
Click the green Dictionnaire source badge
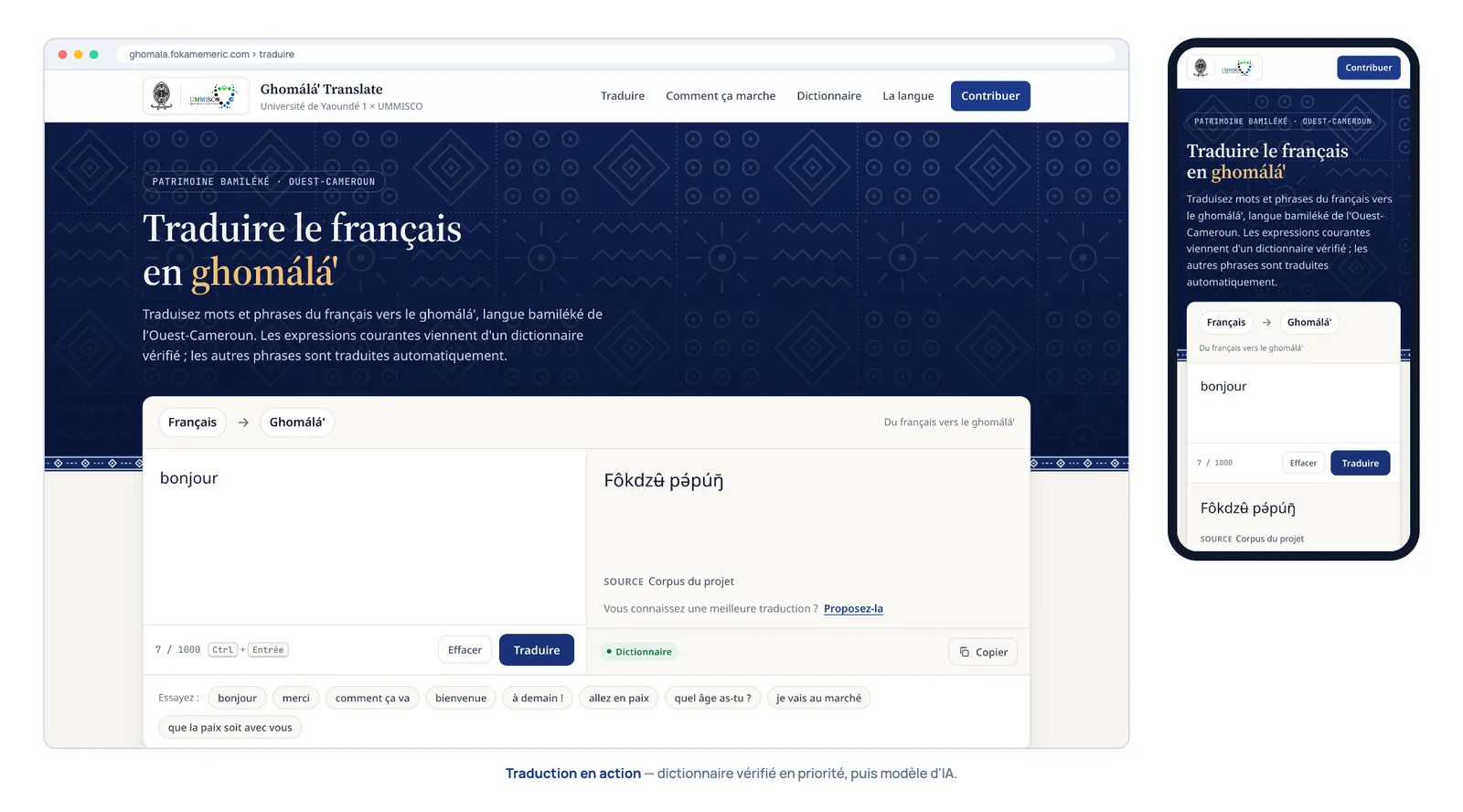639,652
